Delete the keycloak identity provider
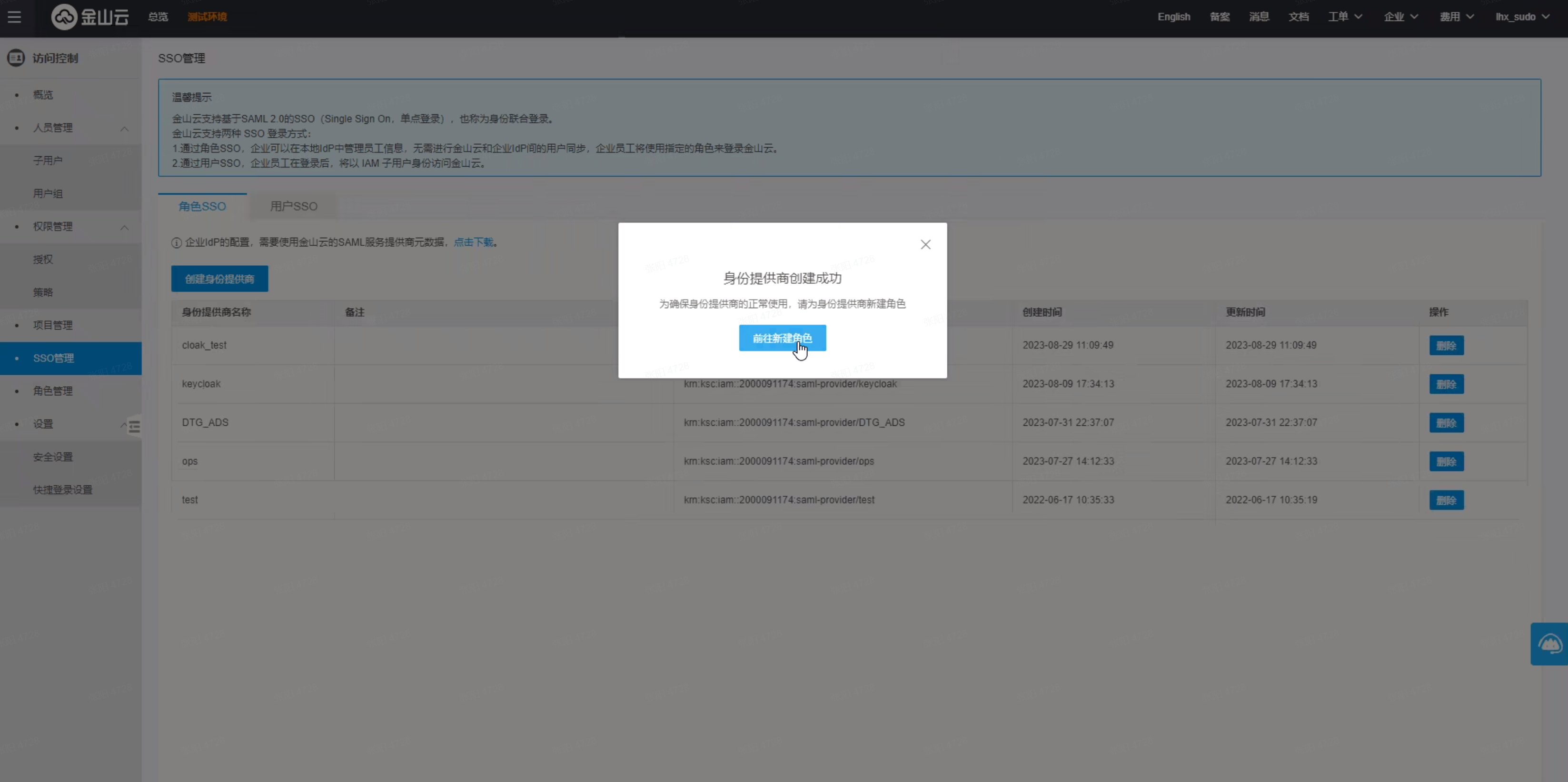 pos(1446,384)
